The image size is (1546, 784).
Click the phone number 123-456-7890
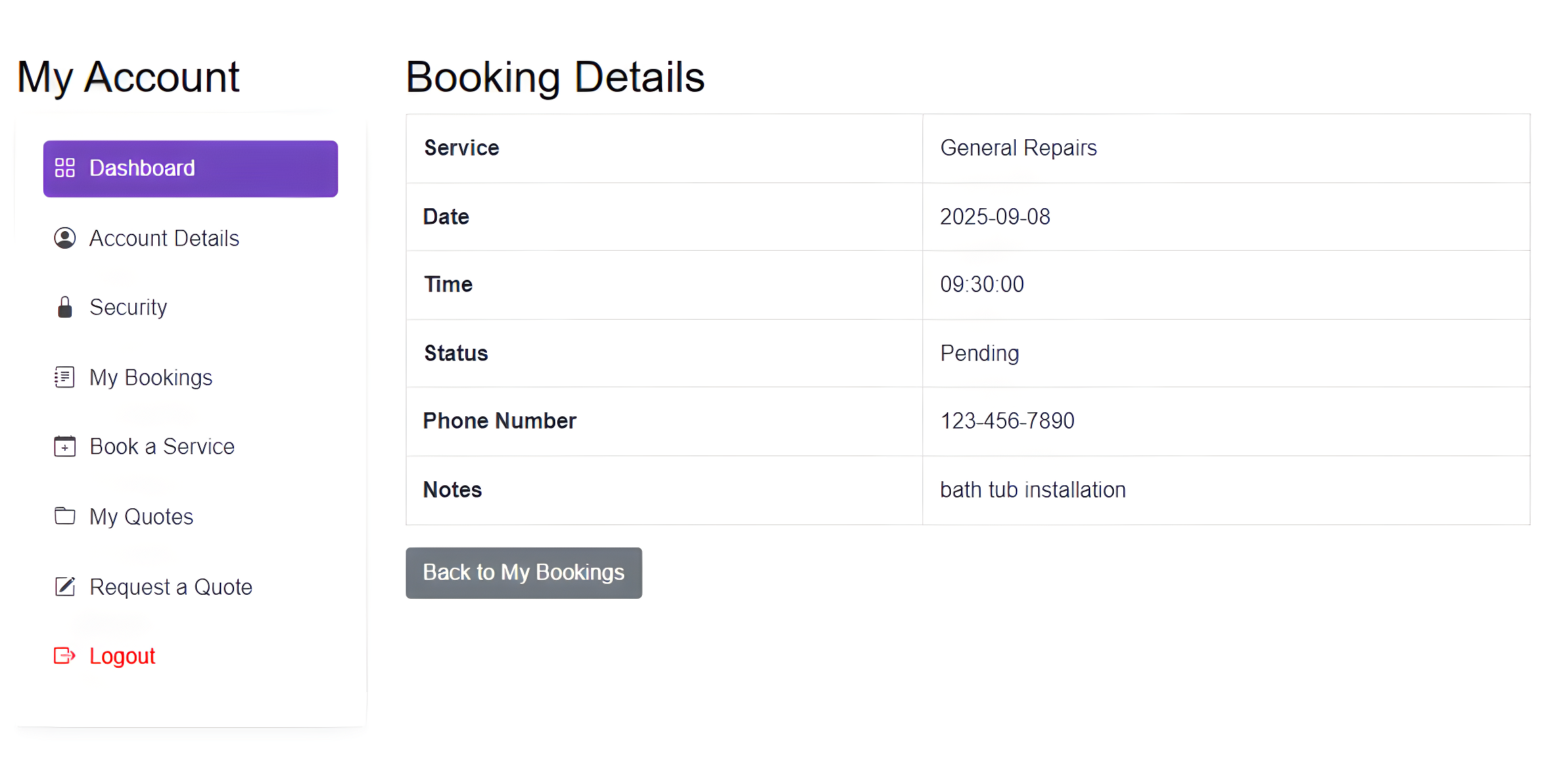(x=1006, y=420)
